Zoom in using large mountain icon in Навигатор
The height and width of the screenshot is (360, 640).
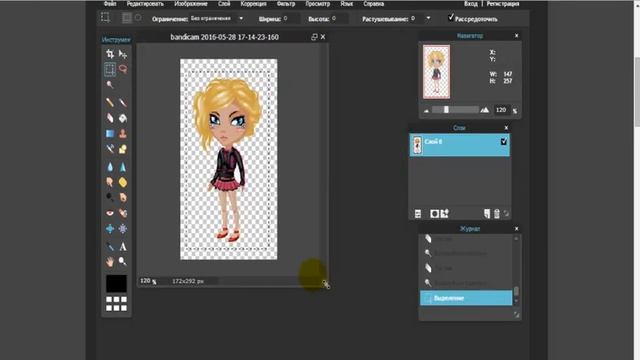485,110
